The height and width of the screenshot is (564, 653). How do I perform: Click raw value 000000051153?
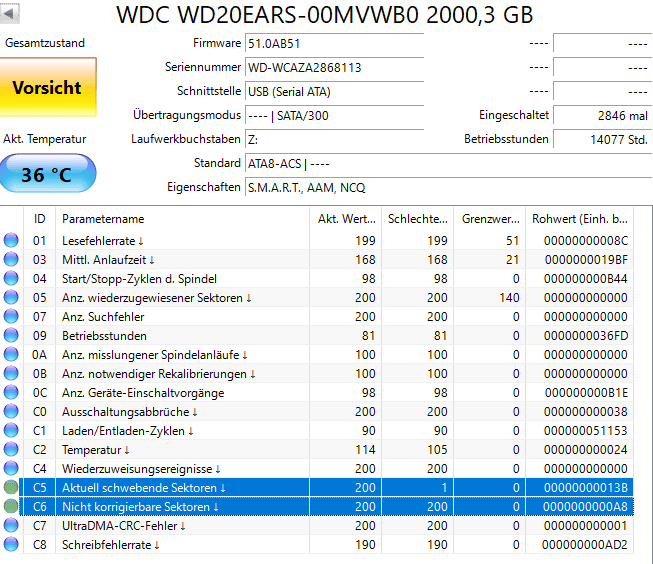[586, 431]
